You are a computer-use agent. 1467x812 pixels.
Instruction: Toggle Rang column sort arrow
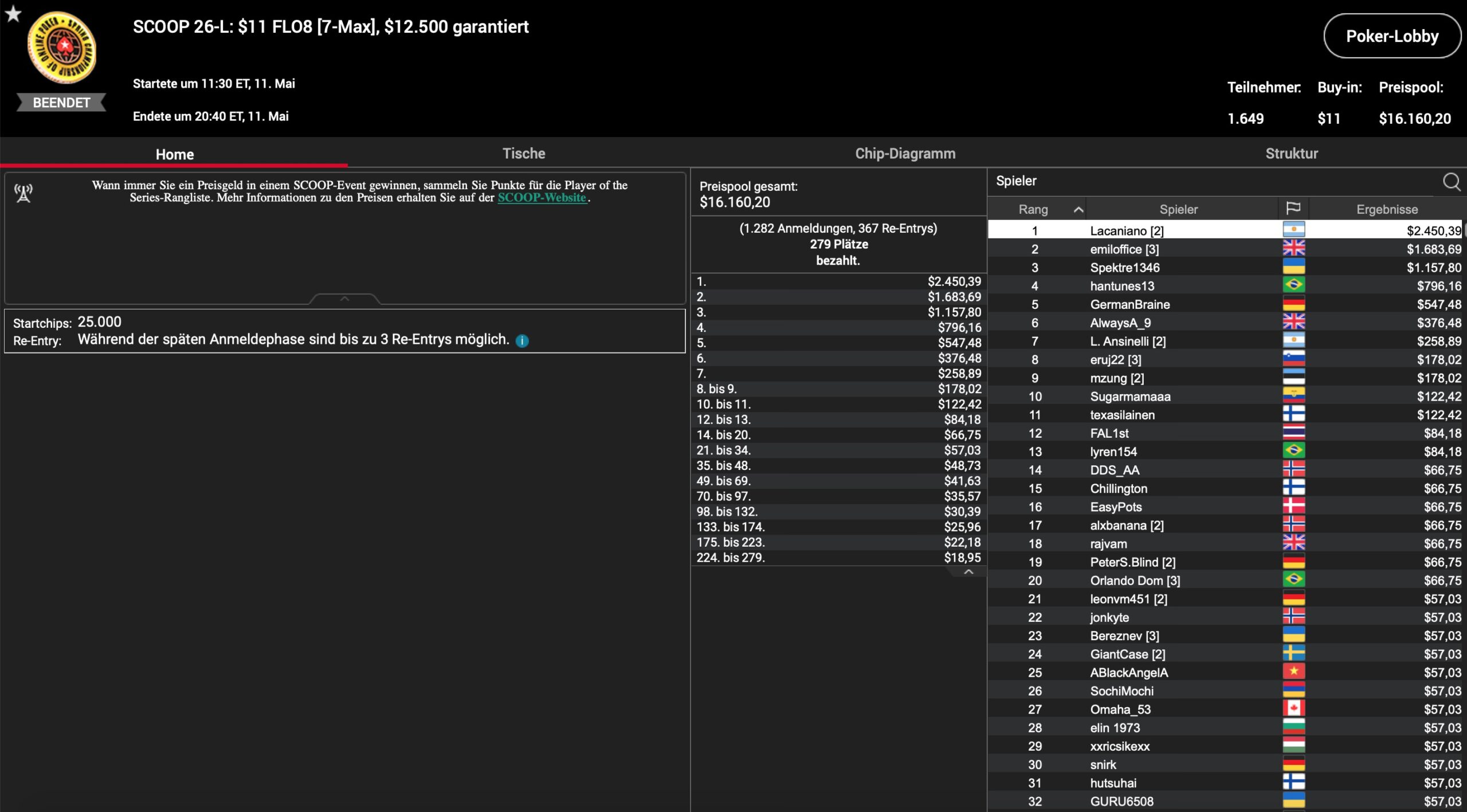coord(1078,210)
